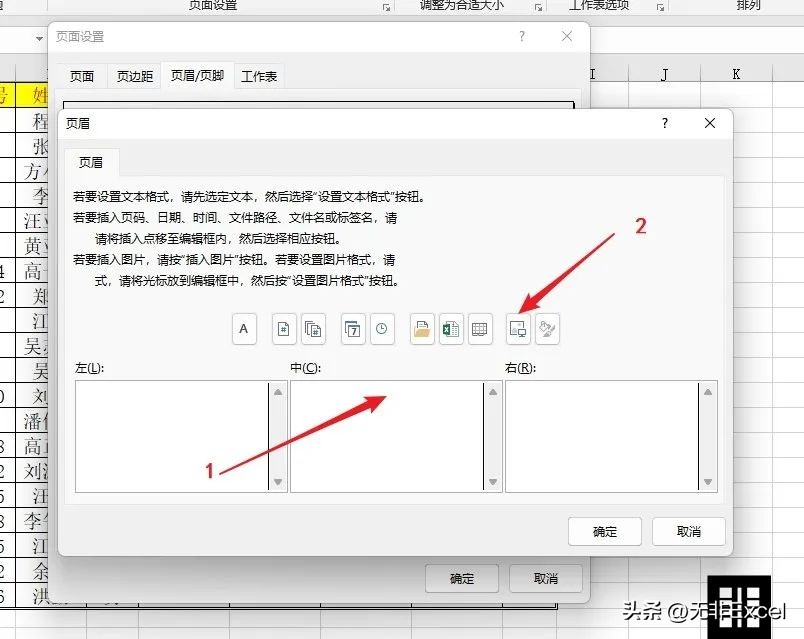Insert page number icon in header dialog

point(284,329)
